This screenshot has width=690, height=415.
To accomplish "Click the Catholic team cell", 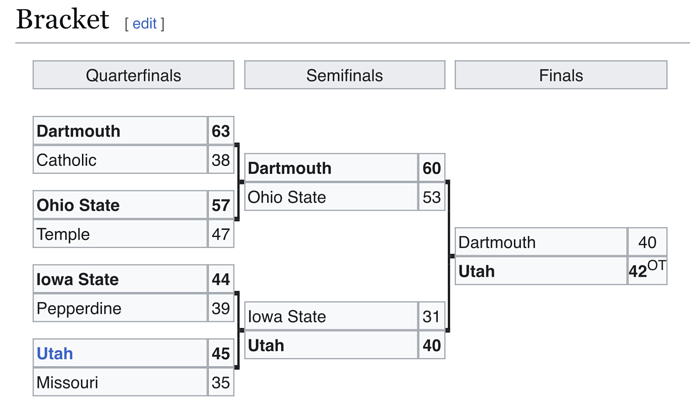I will click(120, 160).
